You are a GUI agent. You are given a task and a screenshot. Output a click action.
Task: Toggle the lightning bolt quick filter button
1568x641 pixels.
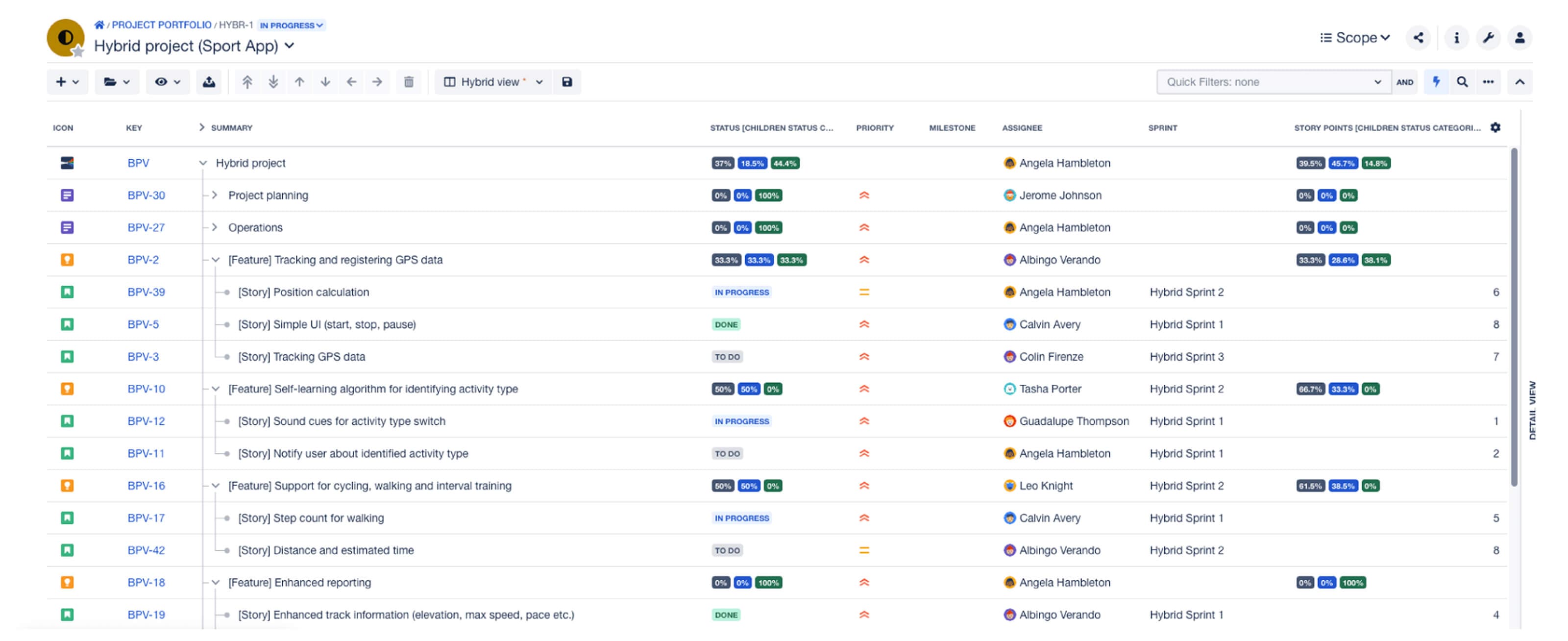click(1436, 81)
